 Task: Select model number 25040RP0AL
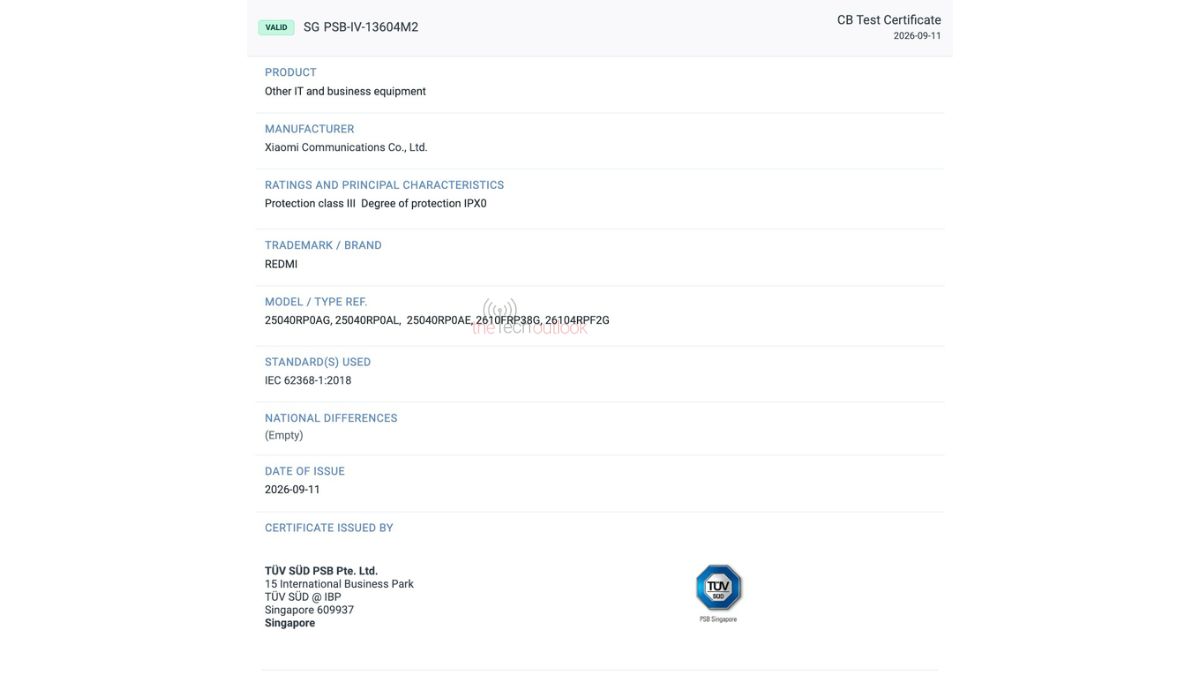pyautogui.click(x=368, y=320)
